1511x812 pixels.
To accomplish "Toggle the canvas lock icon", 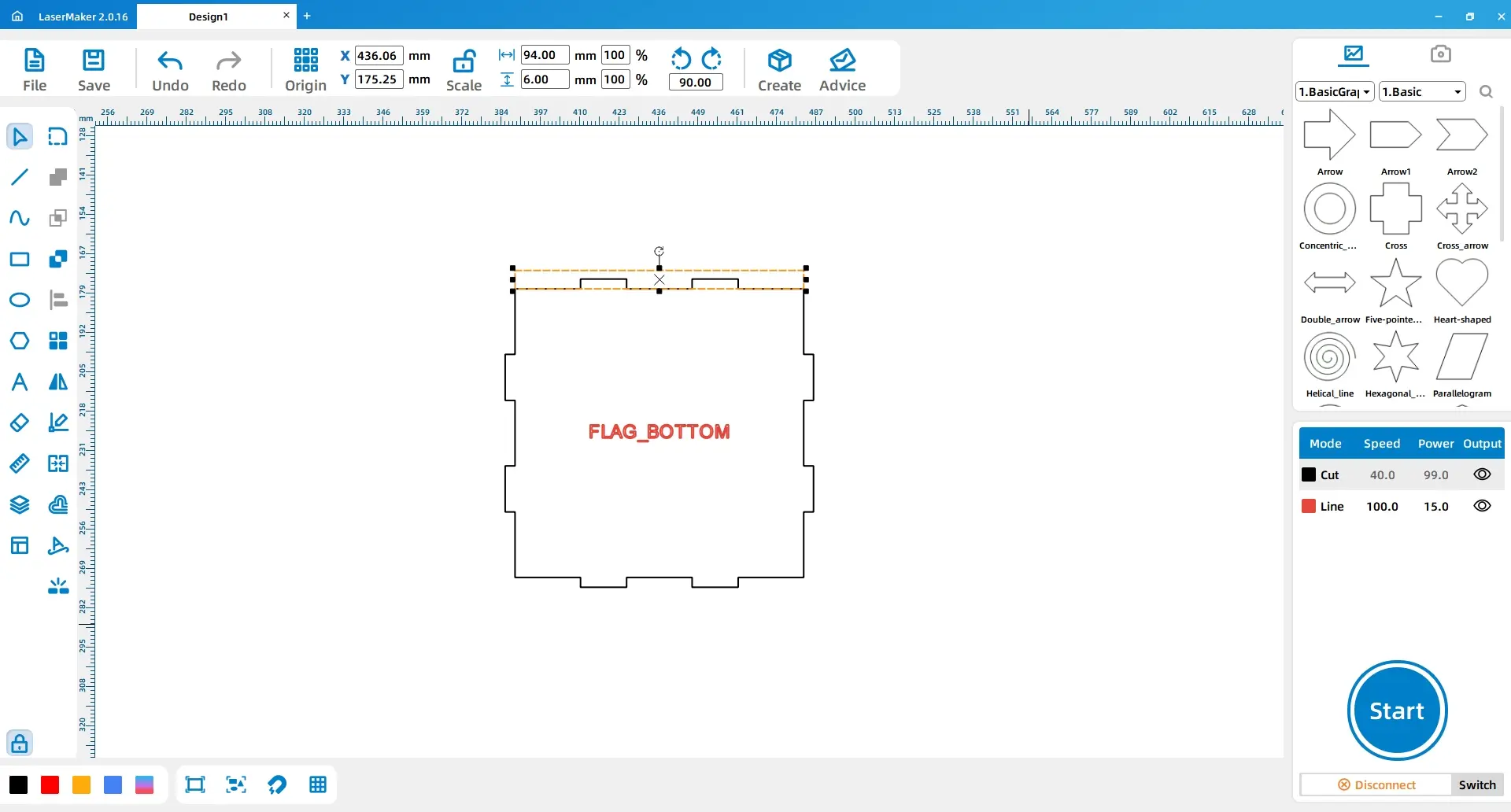I will click(20, 743).
